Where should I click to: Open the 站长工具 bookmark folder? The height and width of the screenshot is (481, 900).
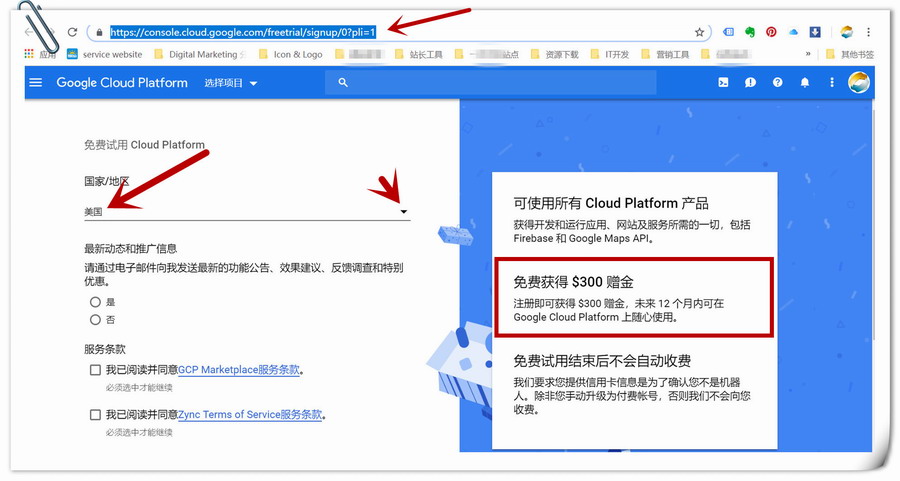[x=419, y=55]
